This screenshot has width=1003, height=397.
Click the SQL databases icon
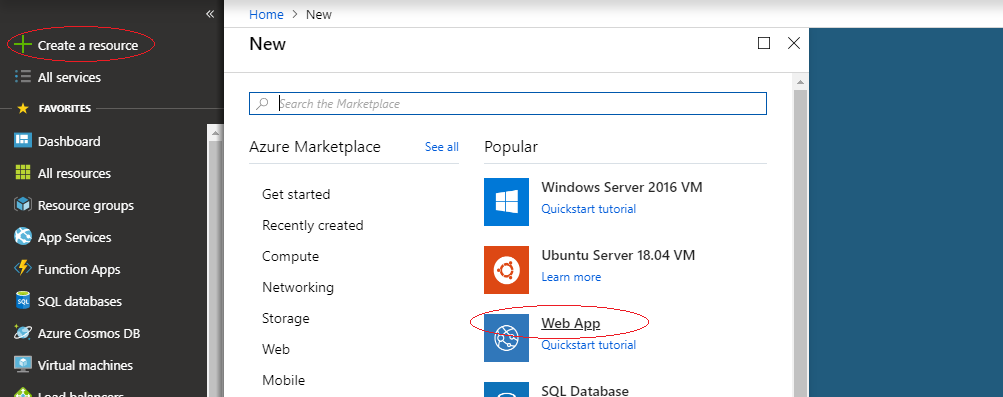(x=22, y=301)
